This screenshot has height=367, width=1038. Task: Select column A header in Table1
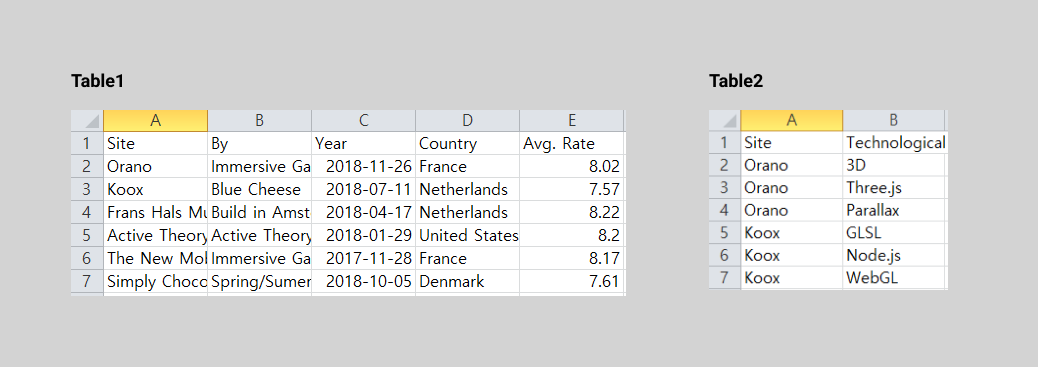click(156, 121)
